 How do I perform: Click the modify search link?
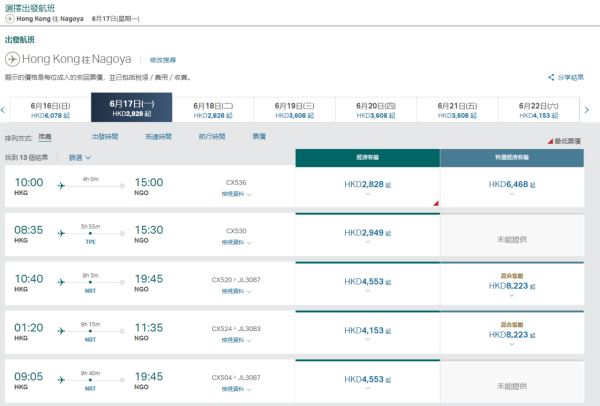162,59
